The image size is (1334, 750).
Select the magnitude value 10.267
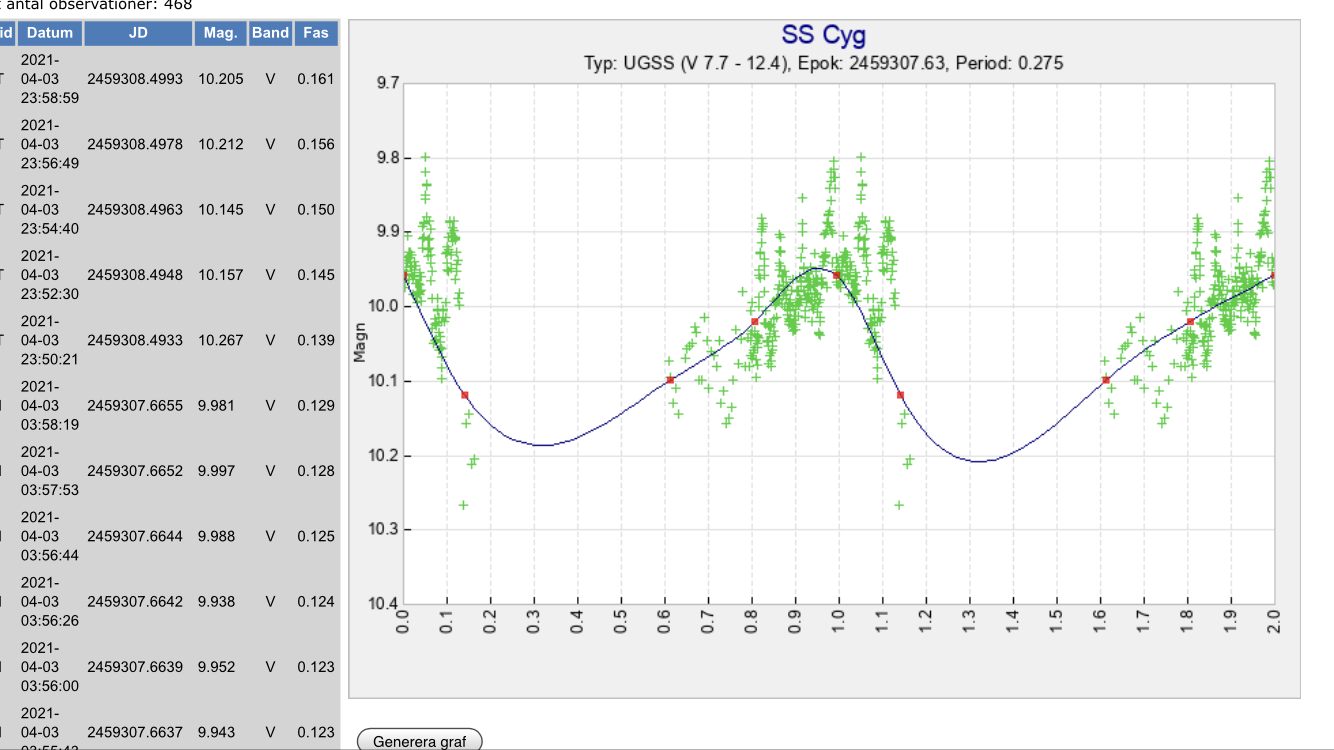[221, 340]
